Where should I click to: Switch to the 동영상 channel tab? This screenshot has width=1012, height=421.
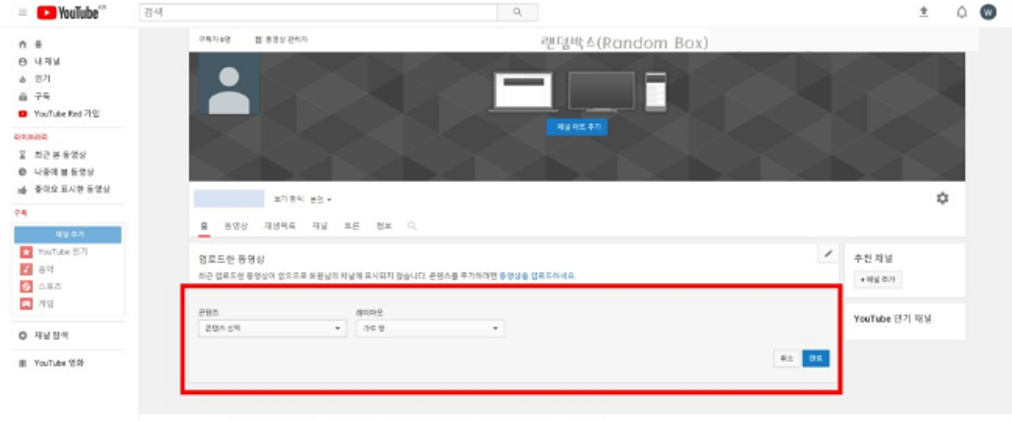[236, 226]
